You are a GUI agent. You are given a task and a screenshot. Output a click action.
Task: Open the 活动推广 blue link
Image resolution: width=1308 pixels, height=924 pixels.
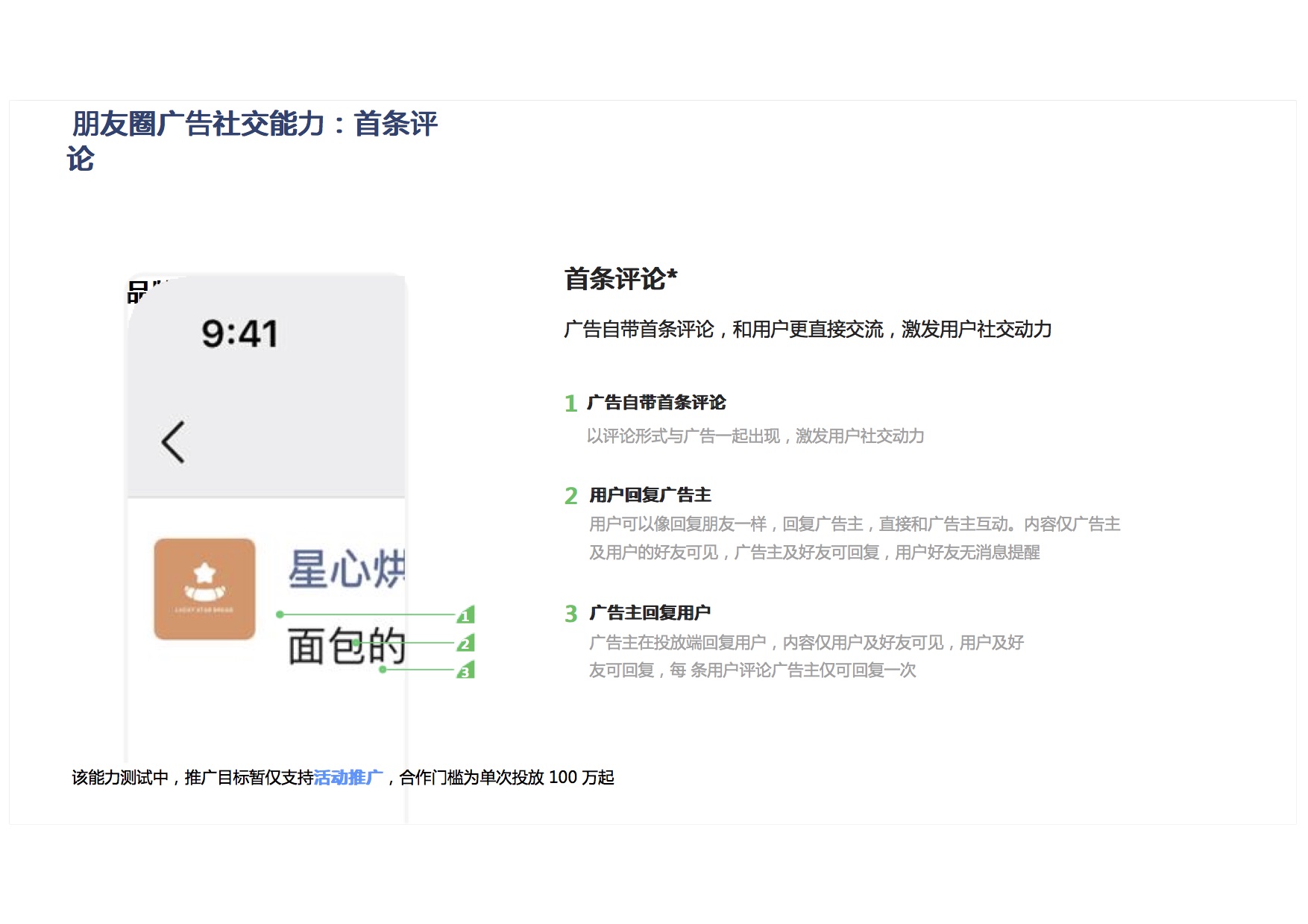tap(348, 778)
